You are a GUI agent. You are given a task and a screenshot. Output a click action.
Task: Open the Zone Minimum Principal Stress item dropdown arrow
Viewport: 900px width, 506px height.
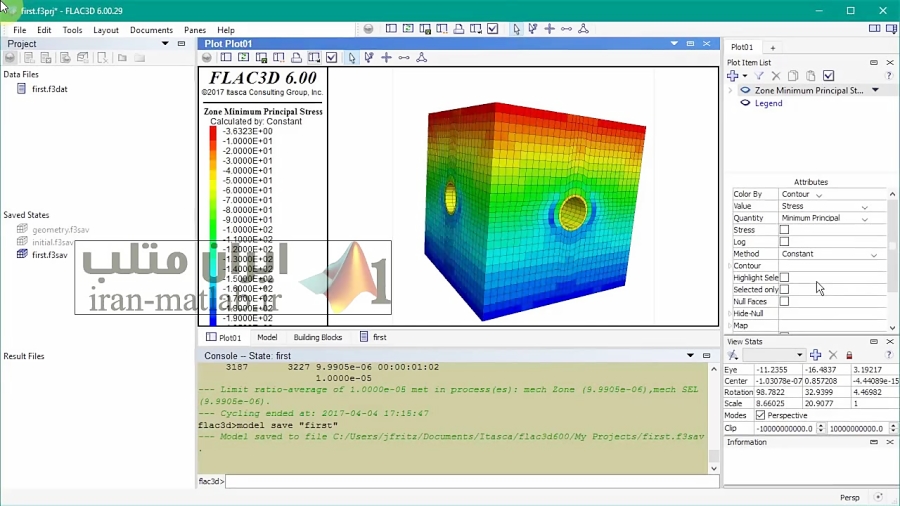click(x=875, y=90)
